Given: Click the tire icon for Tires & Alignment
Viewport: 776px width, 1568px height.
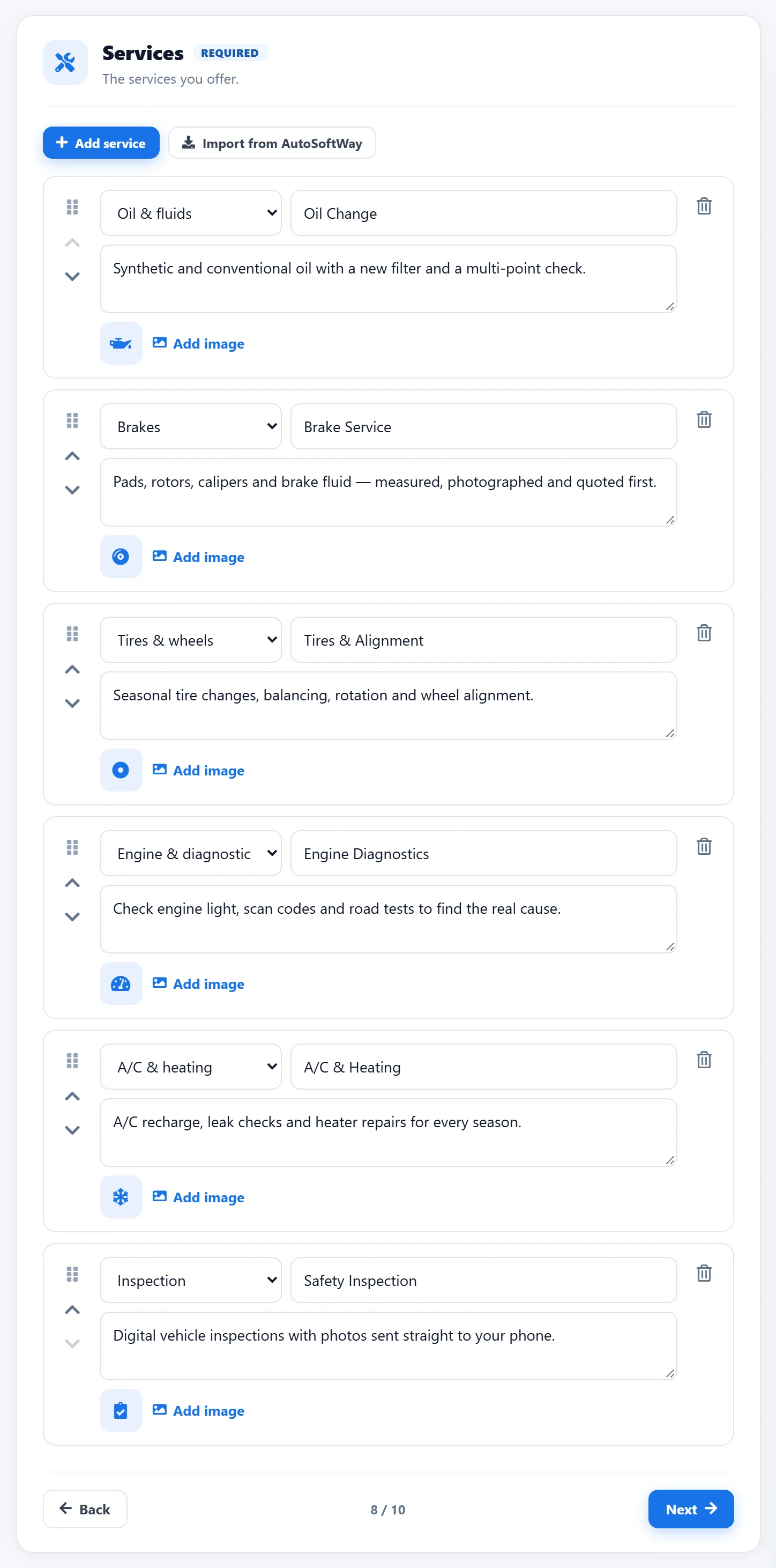Looking at the screenshot, I should coord(121,770).
